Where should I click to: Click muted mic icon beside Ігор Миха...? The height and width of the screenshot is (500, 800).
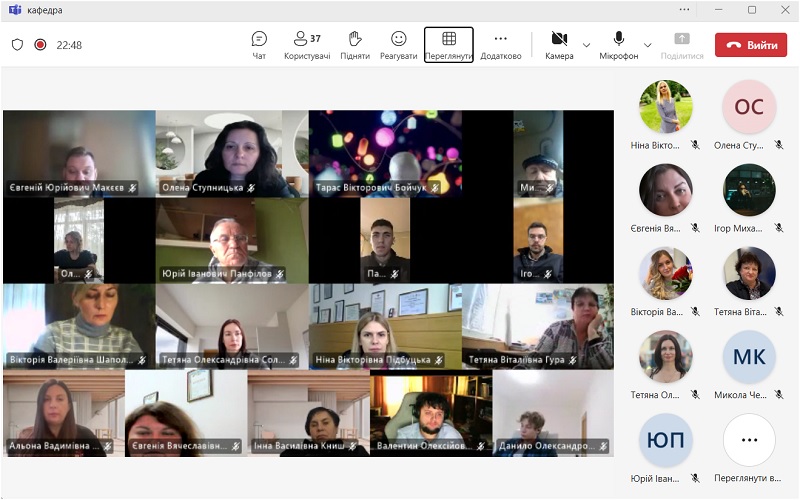click(x=779, y=228)
